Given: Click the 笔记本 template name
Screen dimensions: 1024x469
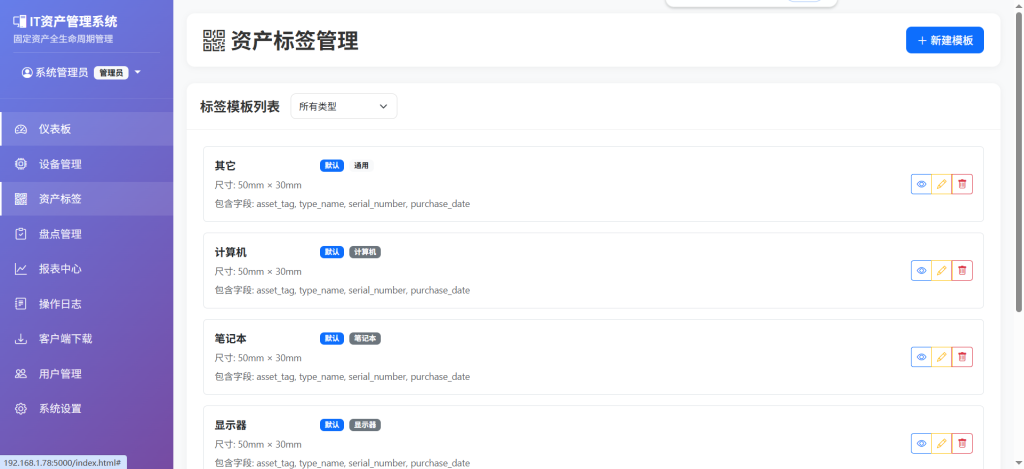Looking at the screenshot, I should pyautogui.click(x=231, y=338).
